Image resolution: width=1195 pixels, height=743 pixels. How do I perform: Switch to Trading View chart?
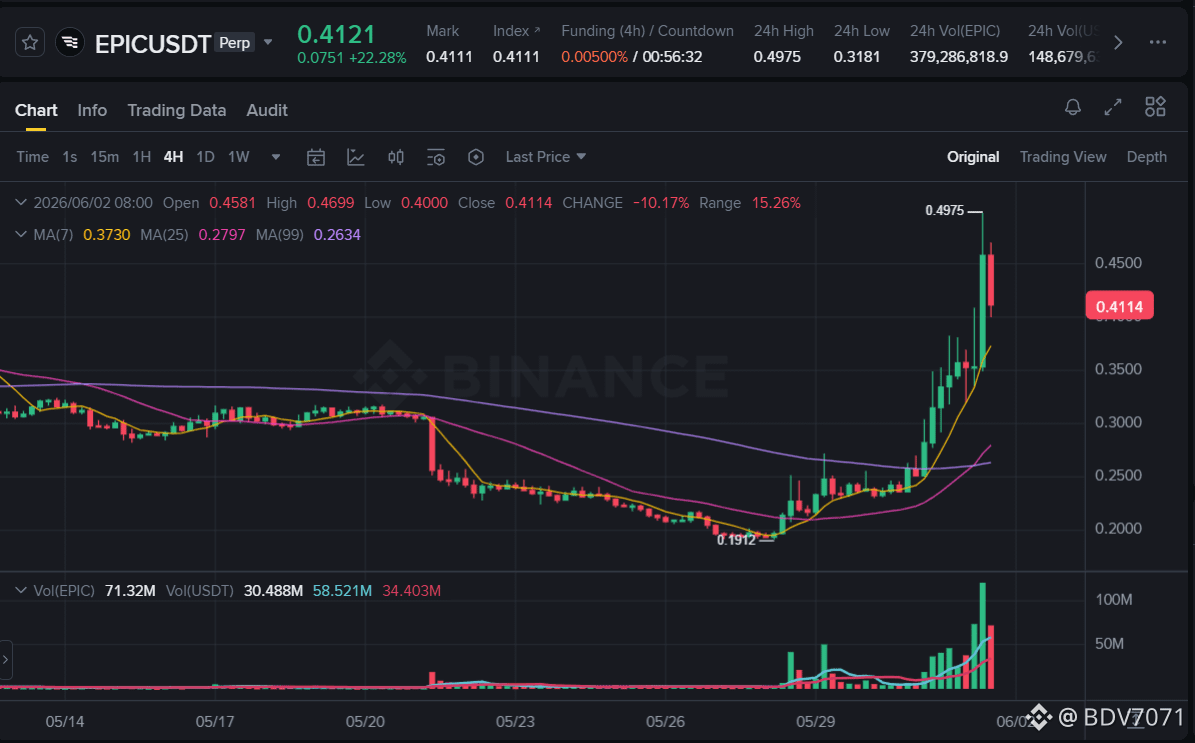pos(1062,157)
